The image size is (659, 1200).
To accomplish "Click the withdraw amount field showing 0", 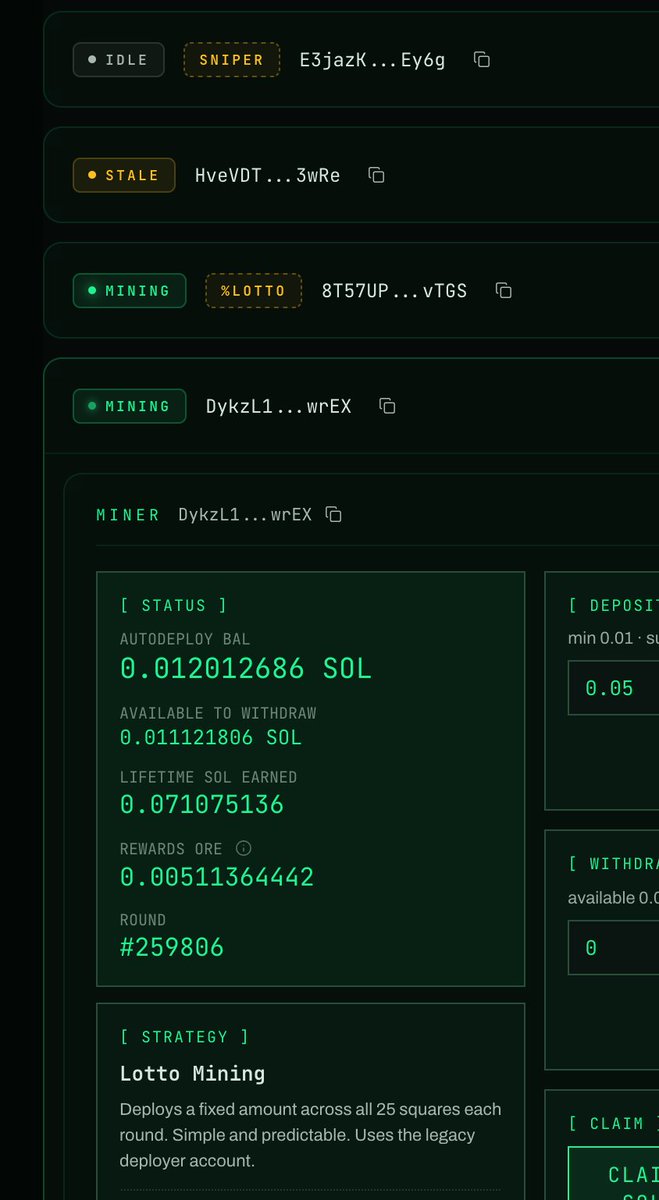I will (613, 947).
